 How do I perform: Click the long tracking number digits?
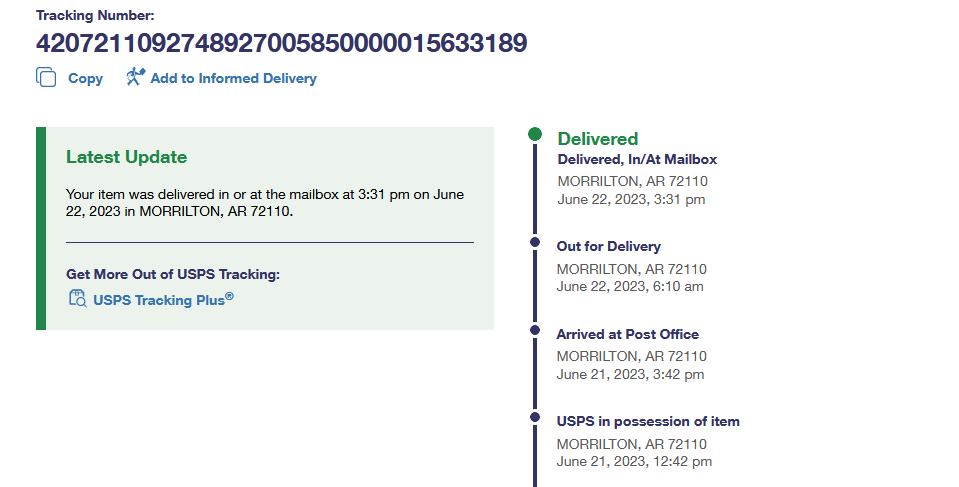[281, 44]
